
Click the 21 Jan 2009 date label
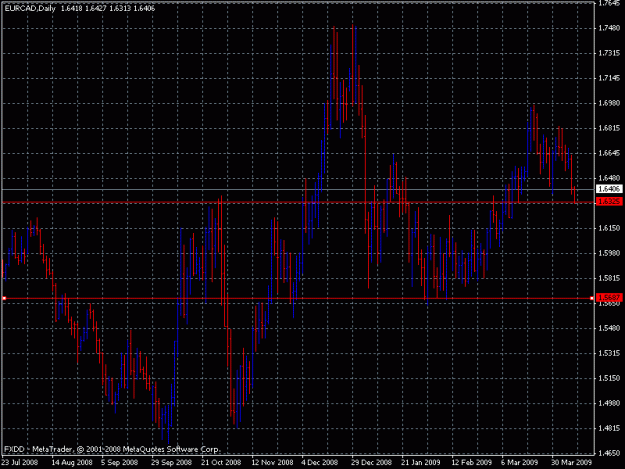(x=421, y=463)
